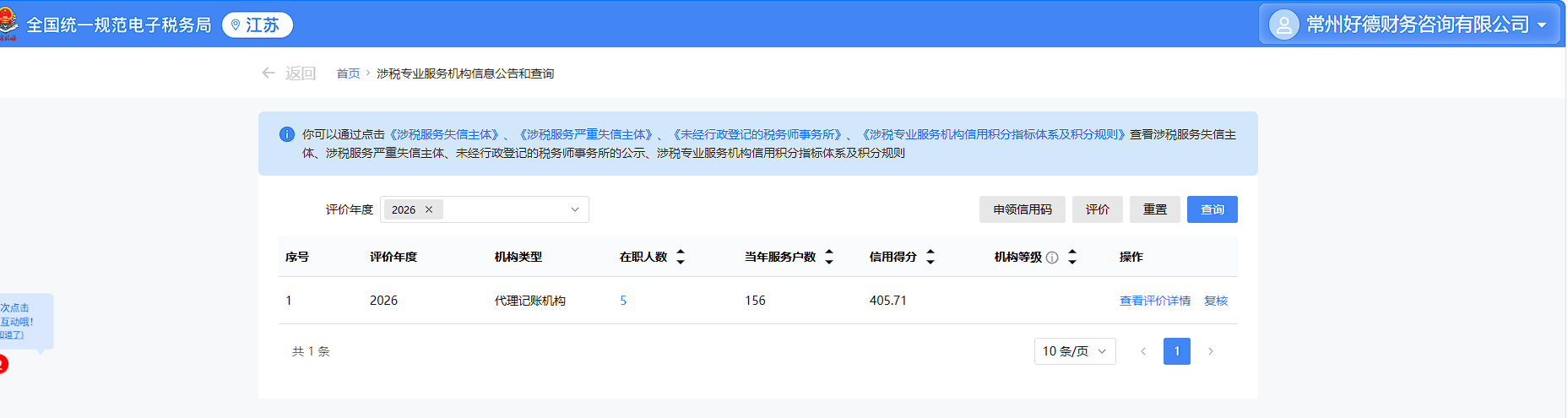Expand the 常州好德财务咨询有限公司 account menu arrow
1568x418 pixels.
1542,25
